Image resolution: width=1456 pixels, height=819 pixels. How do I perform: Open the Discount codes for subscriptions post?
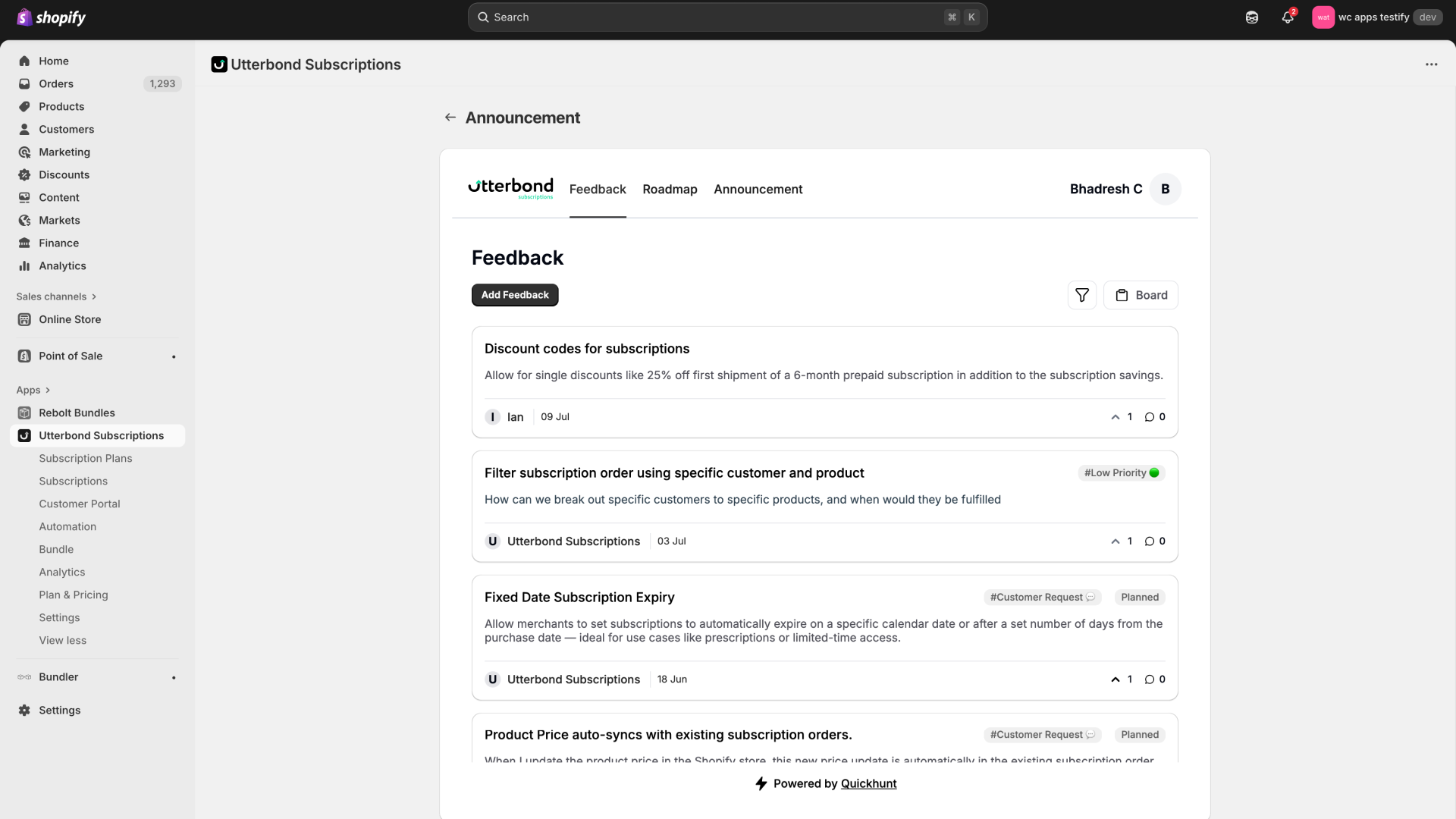[x=587, y=349]
